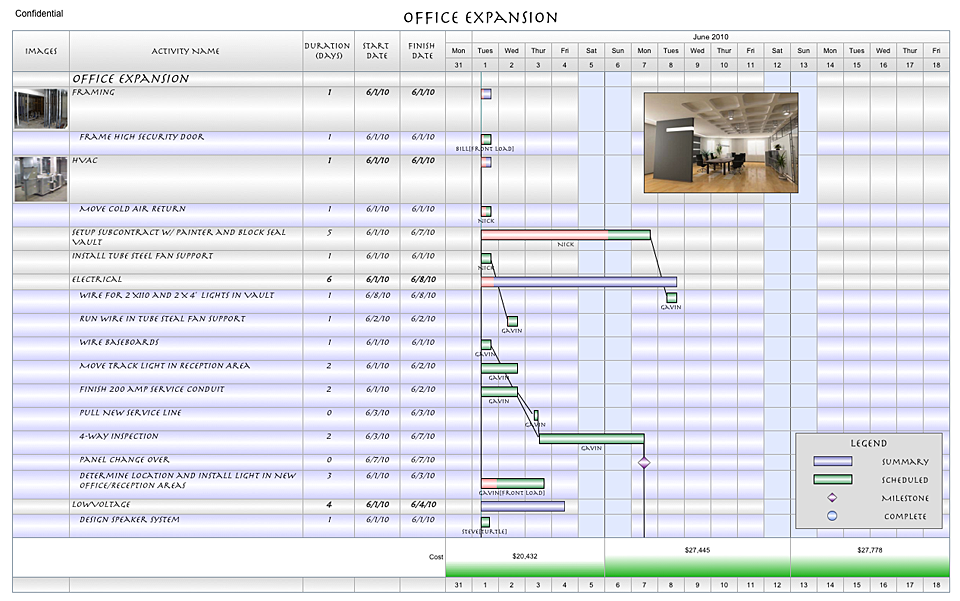Select the Complete circle icon in legend
The image size is (960, 601).
pos(832,516)
